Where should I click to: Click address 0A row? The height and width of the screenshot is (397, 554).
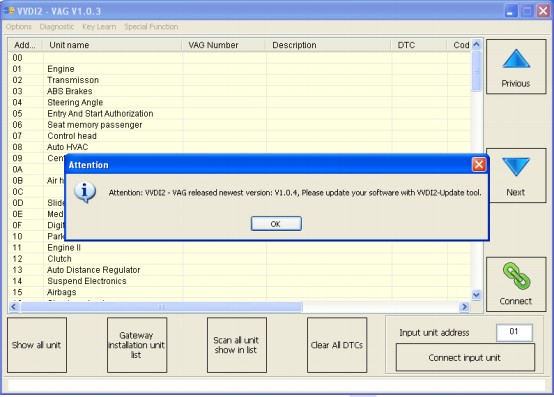point(37,170)
